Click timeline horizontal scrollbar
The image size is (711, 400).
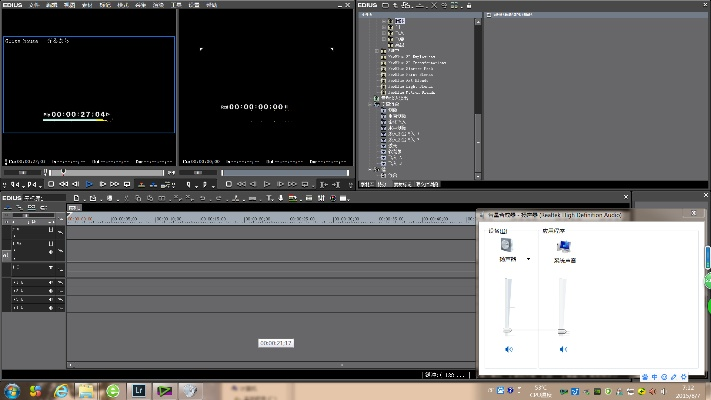pos(271,365)
